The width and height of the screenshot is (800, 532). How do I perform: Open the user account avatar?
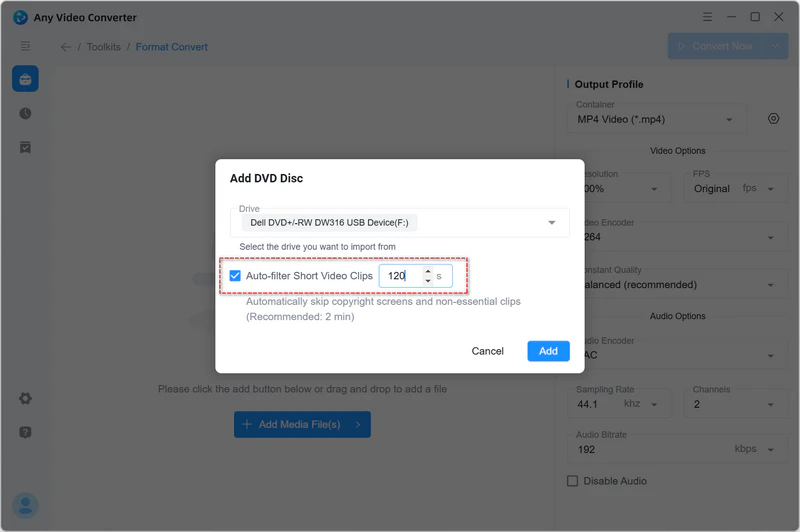click(x=26, y=505)
